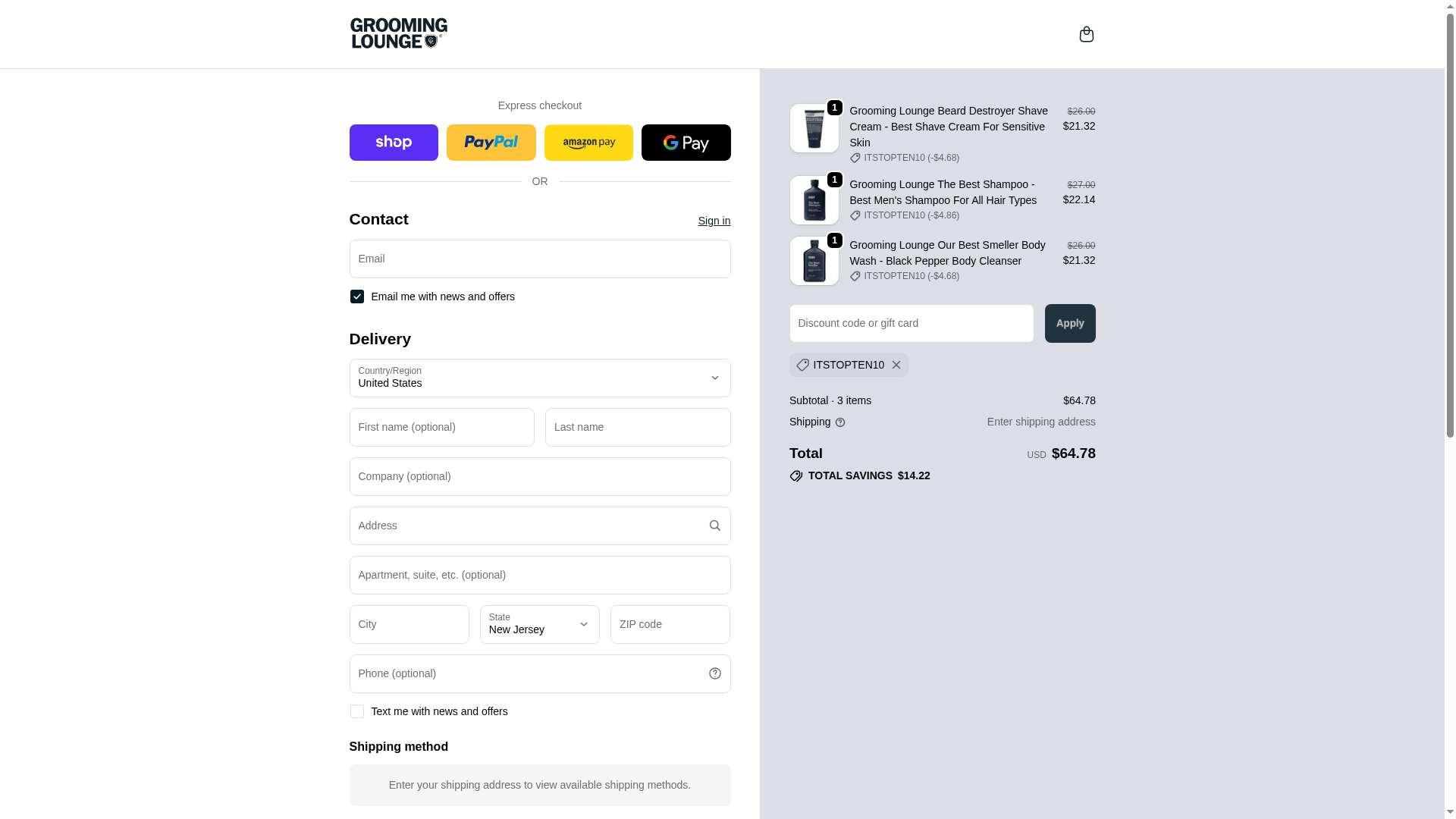Click the address search magnifier icon

[714, 526]
